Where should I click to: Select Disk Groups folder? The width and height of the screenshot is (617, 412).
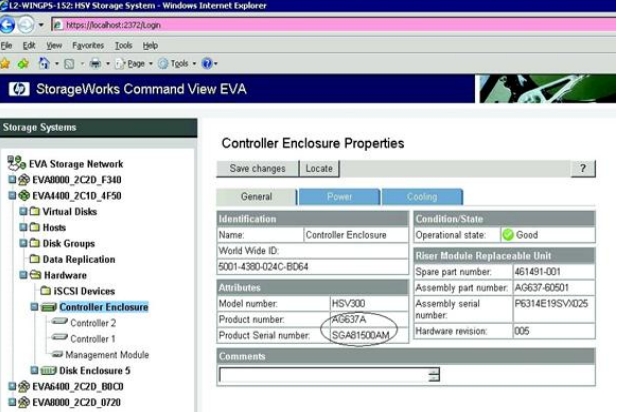point(68,244)
